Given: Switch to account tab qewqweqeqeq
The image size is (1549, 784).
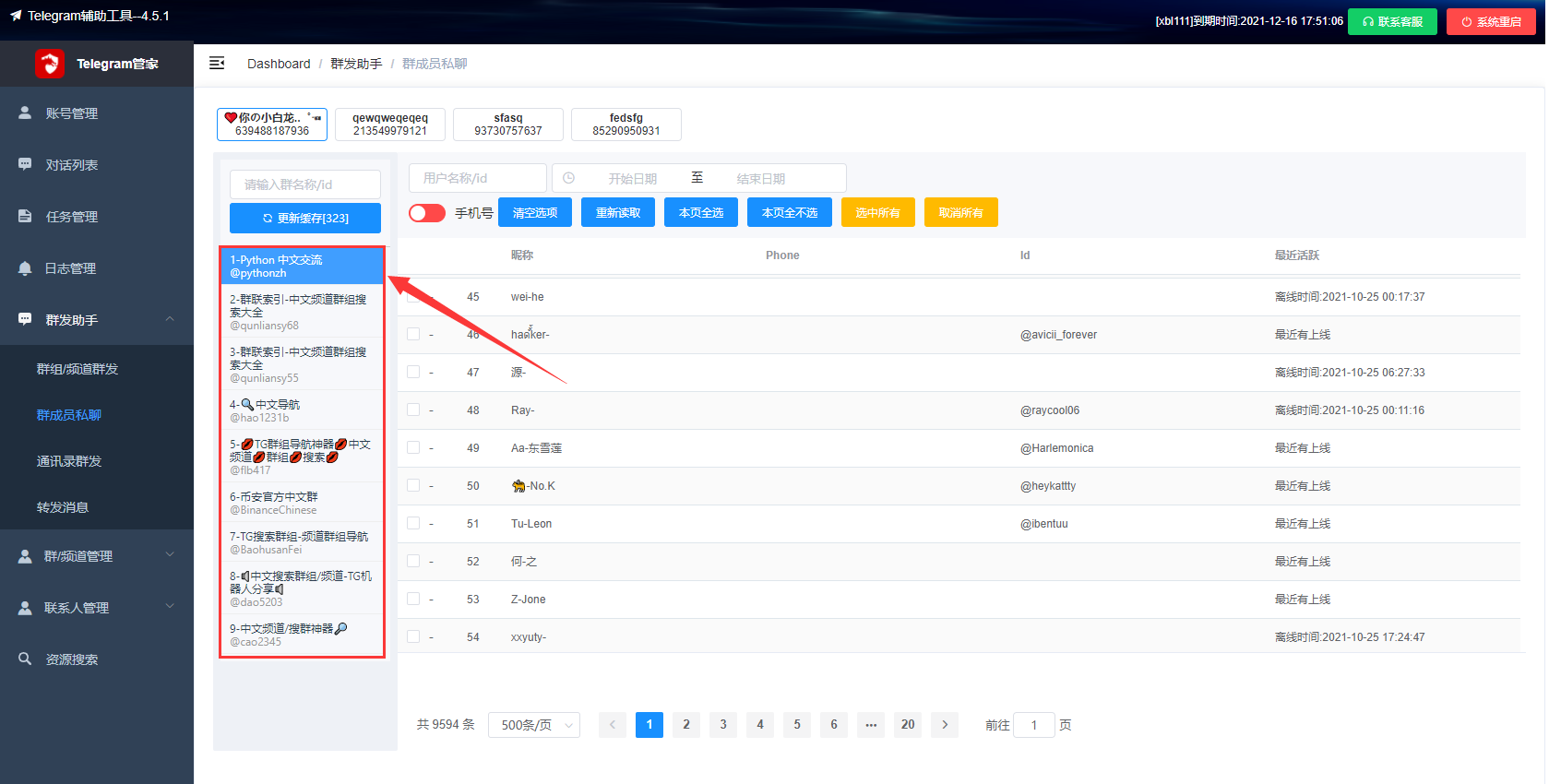Looking at the screenshot, I should 390,125.
